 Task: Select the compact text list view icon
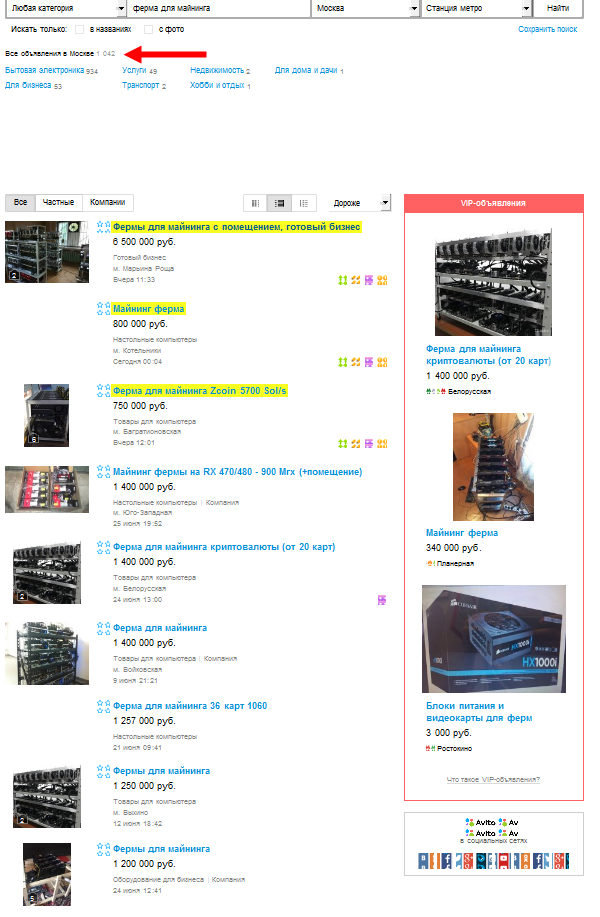[x=304, y=203]
